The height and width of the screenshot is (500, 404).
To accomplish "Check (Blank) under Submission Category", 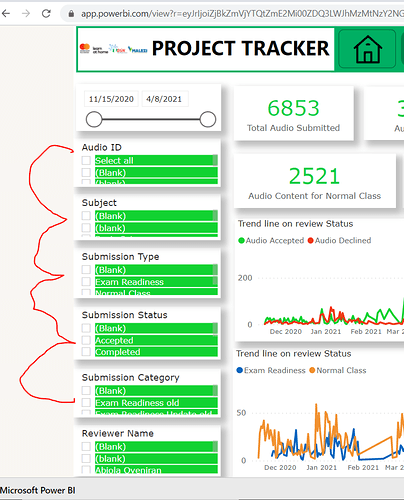I will tap(86, 390).
